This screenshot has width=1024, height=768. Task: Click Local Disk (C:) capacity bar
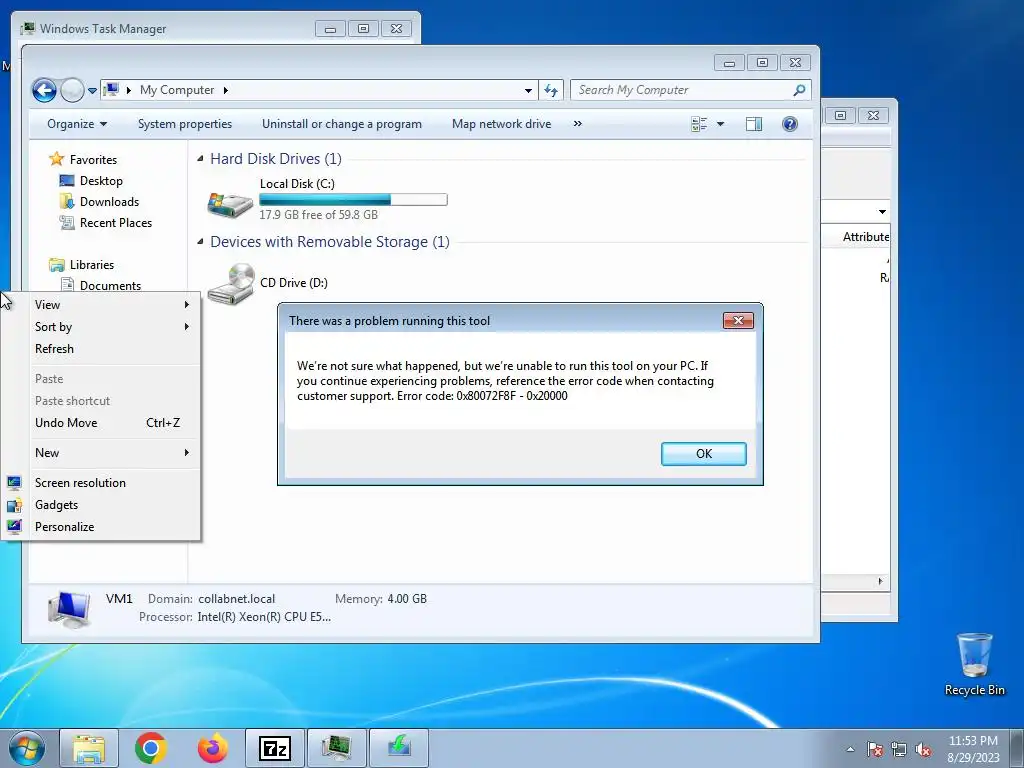coord(353,200)
